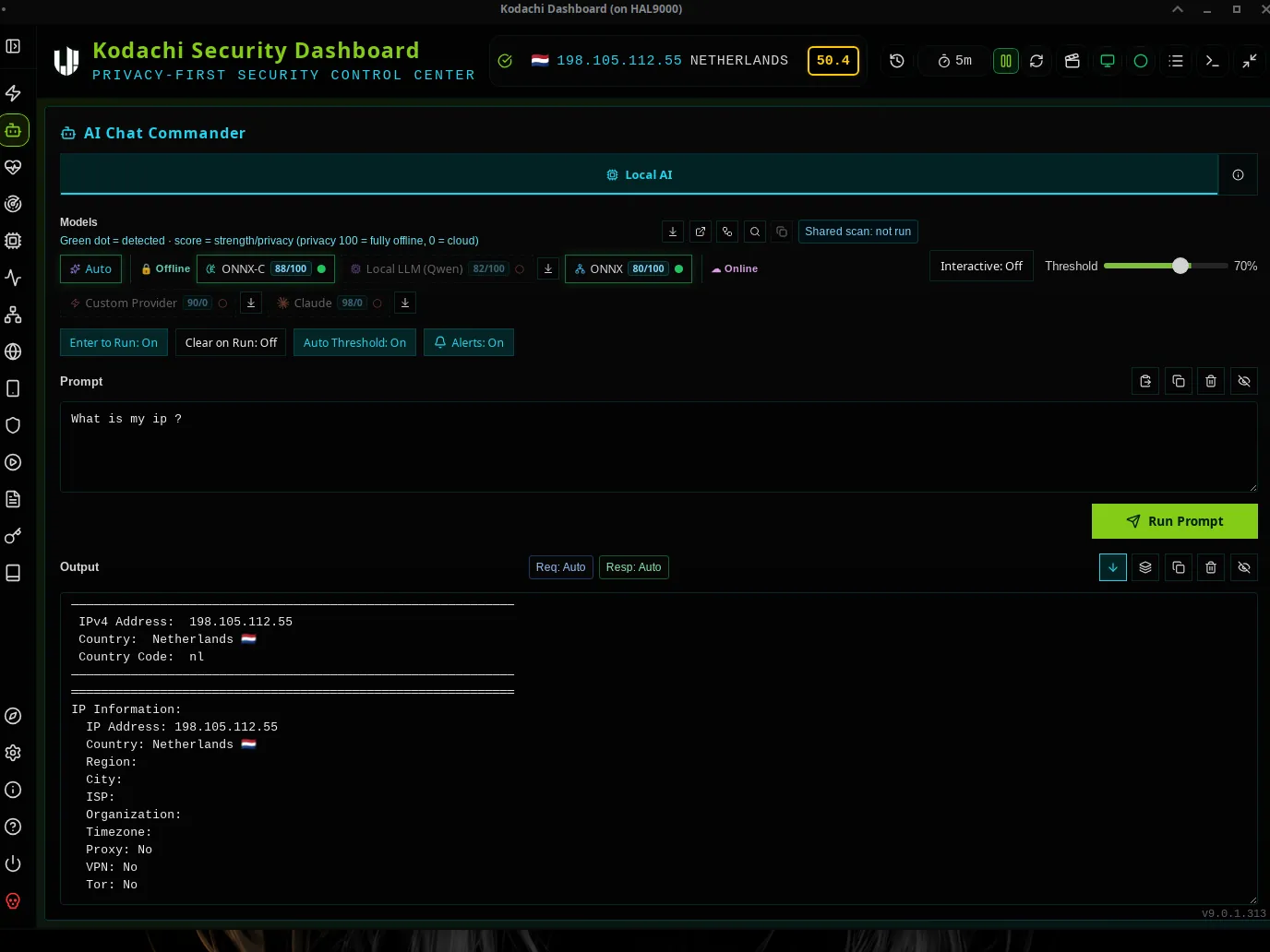Viewport: 1270px width, 952px height.
Task: Click the collapse arrows icon in header
Action: click(x=1249, y=61)
